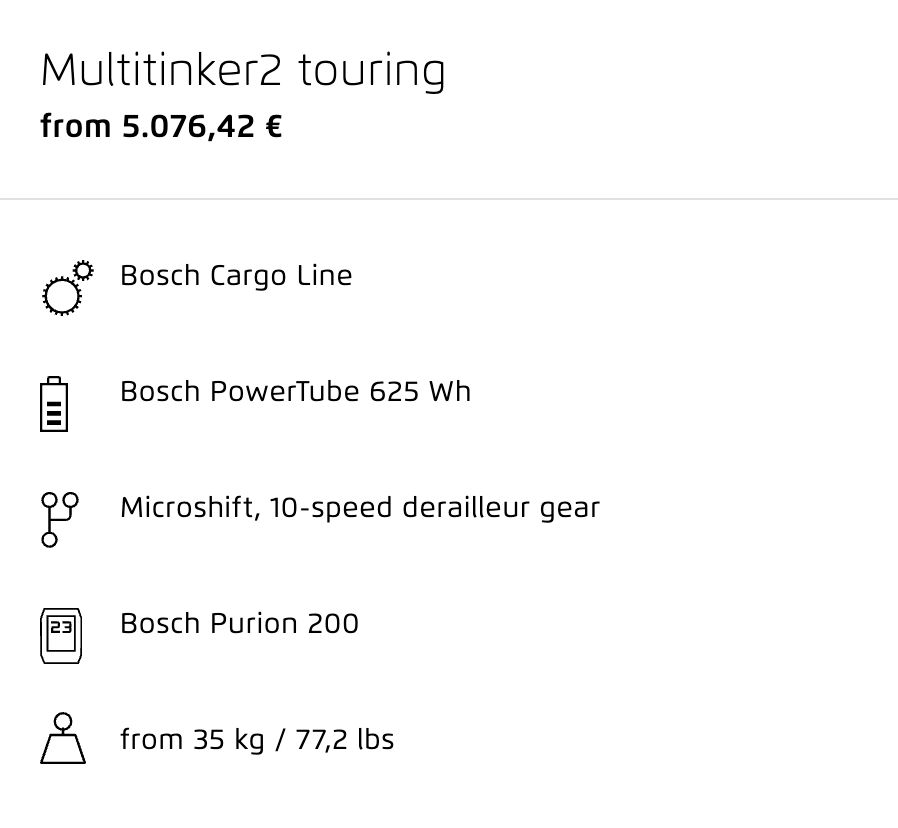
Task: Click the horizontal divider below the price
Action: tap(449, 199)
